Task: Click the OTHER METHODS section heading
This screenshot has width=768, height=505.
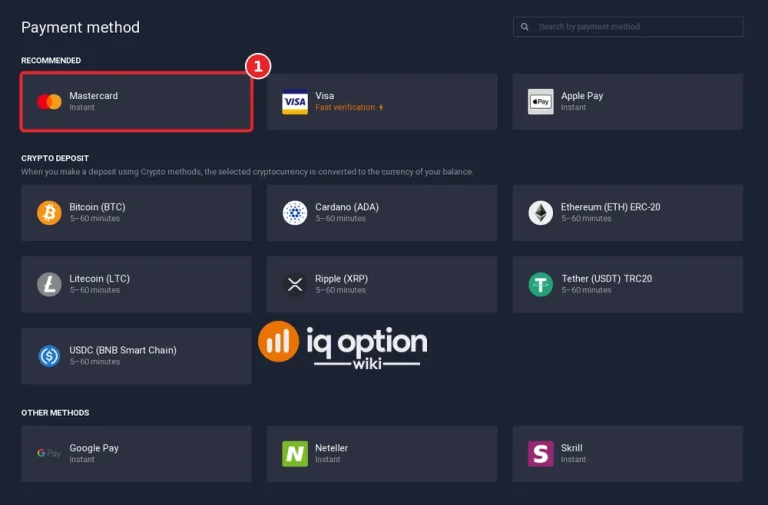Action: [55, 412]
